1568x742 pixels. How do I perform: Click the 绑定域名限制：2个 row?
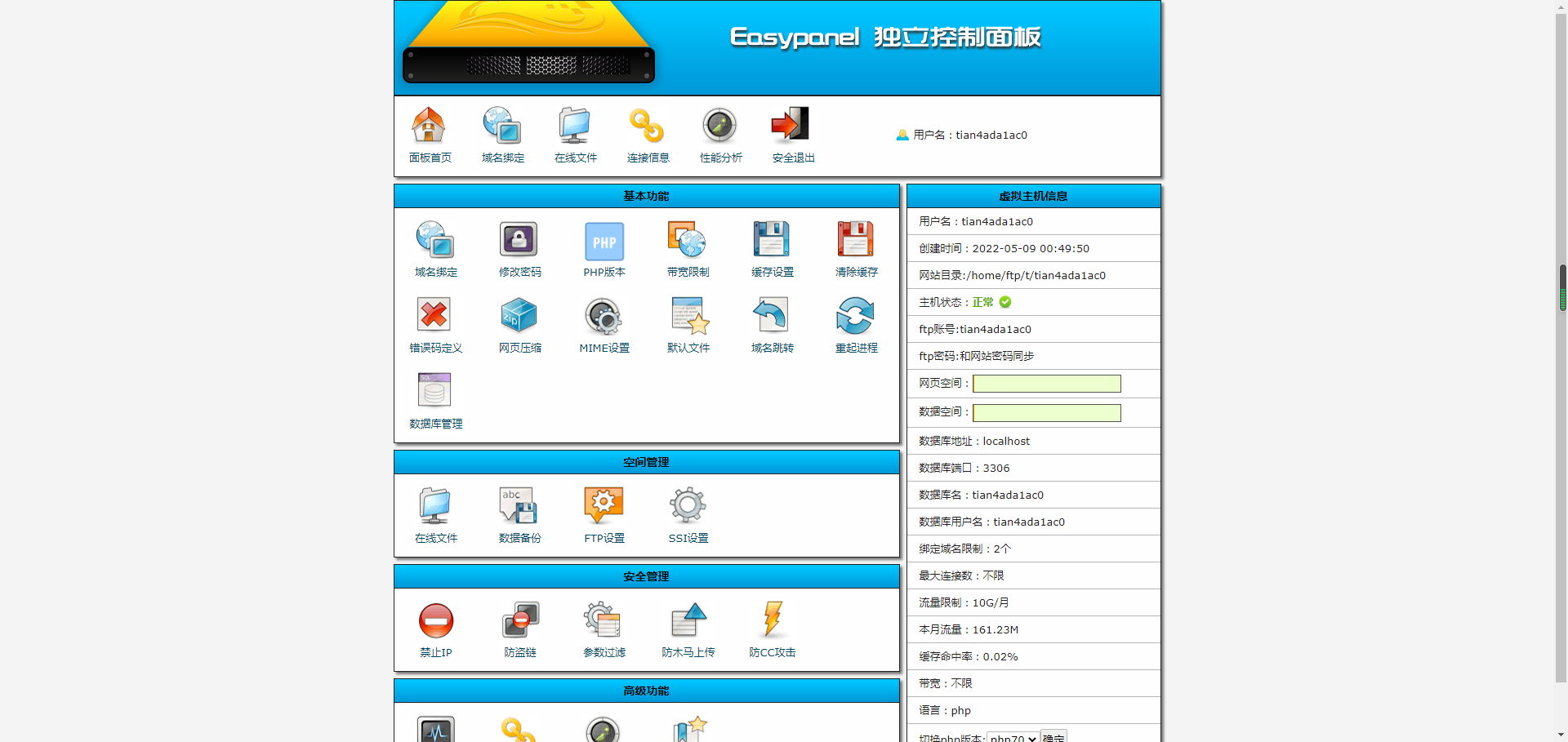(x=1034, y=549)
